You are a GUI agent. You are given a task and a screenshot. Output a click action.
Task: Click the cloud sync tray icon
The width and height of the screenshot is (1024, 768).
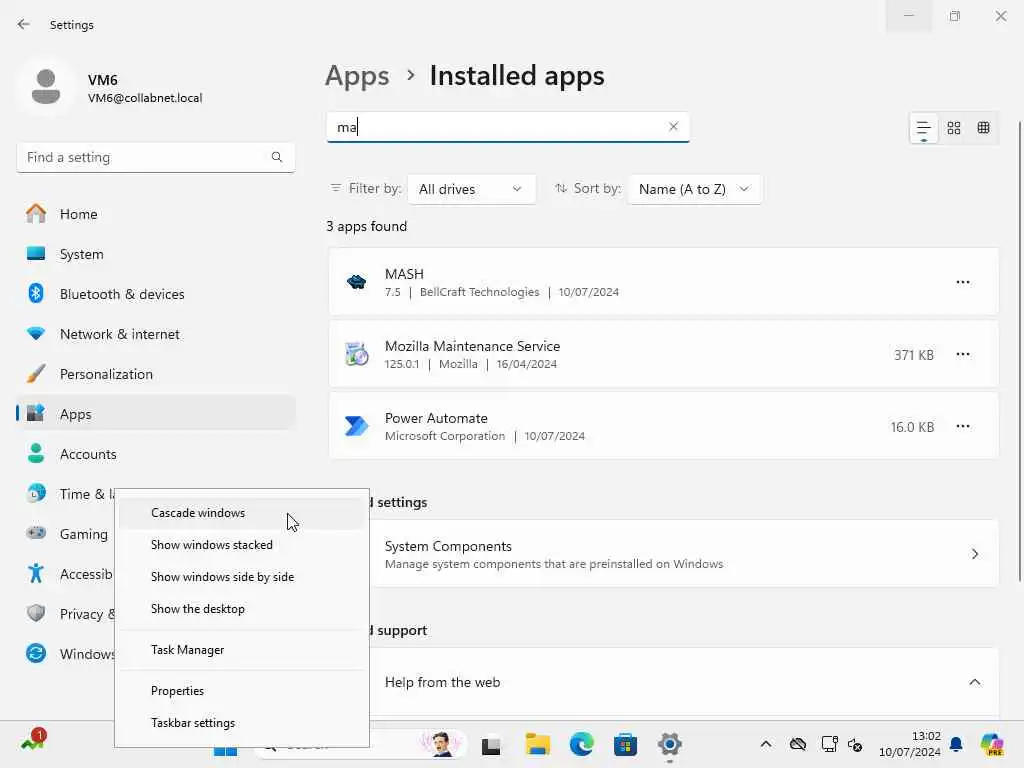797,744
